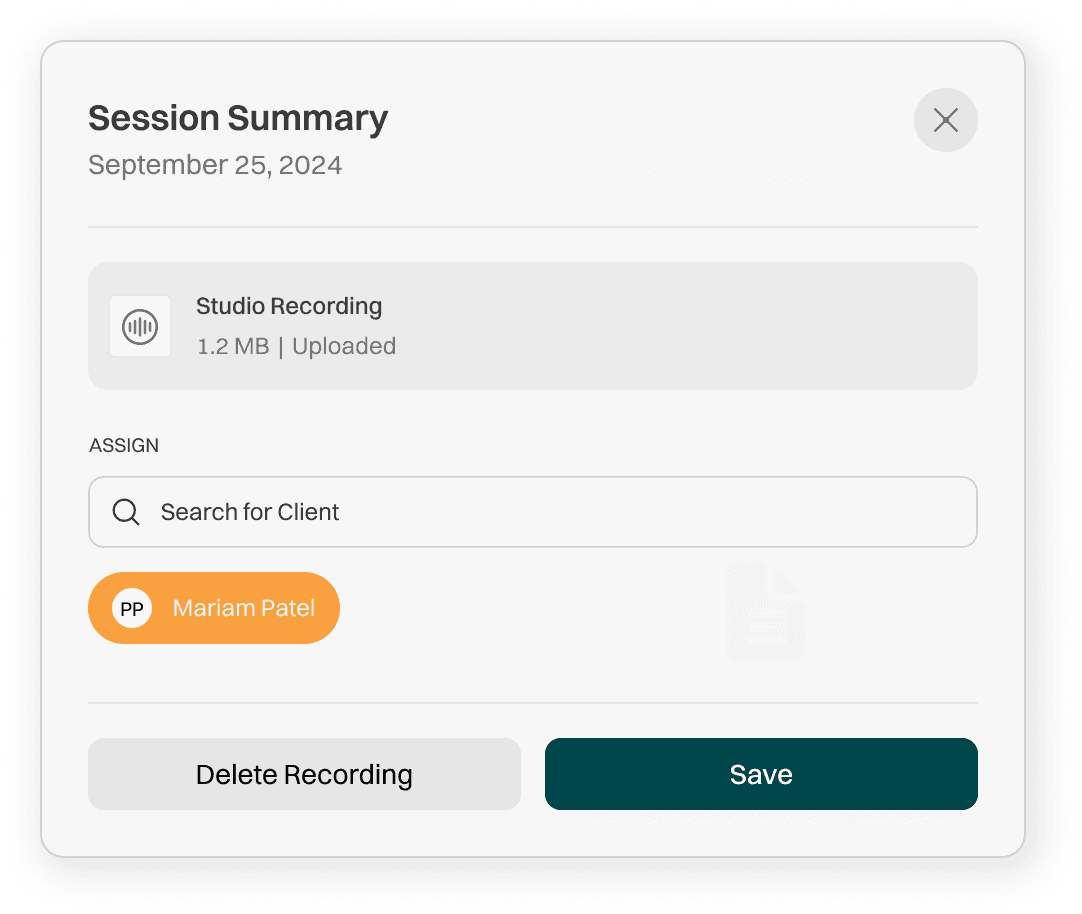Click the September 25, 2024 date label
Viewport: 1082px width, 914px height.
214,164
